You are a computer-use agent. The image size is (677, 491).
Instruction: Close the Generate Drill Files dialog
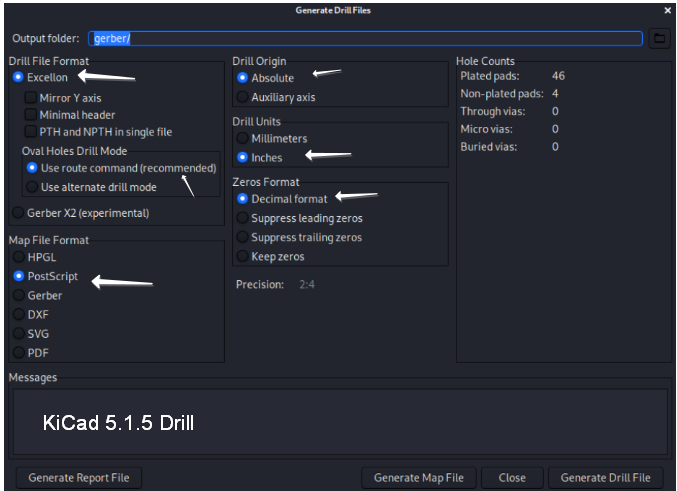(668, 10)
